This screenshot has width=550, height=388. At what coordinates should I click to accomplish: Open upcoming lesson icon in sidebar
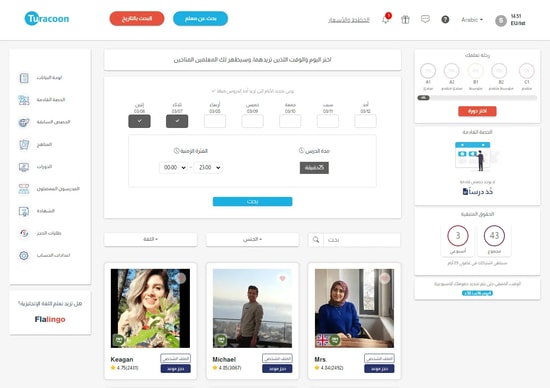[24, 100]
